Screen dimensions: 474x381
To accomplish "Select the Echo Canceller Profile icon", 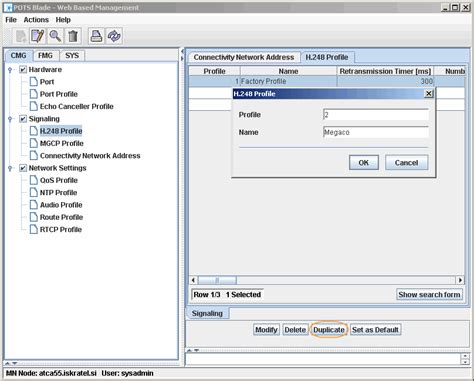I will tap(33, 106).
